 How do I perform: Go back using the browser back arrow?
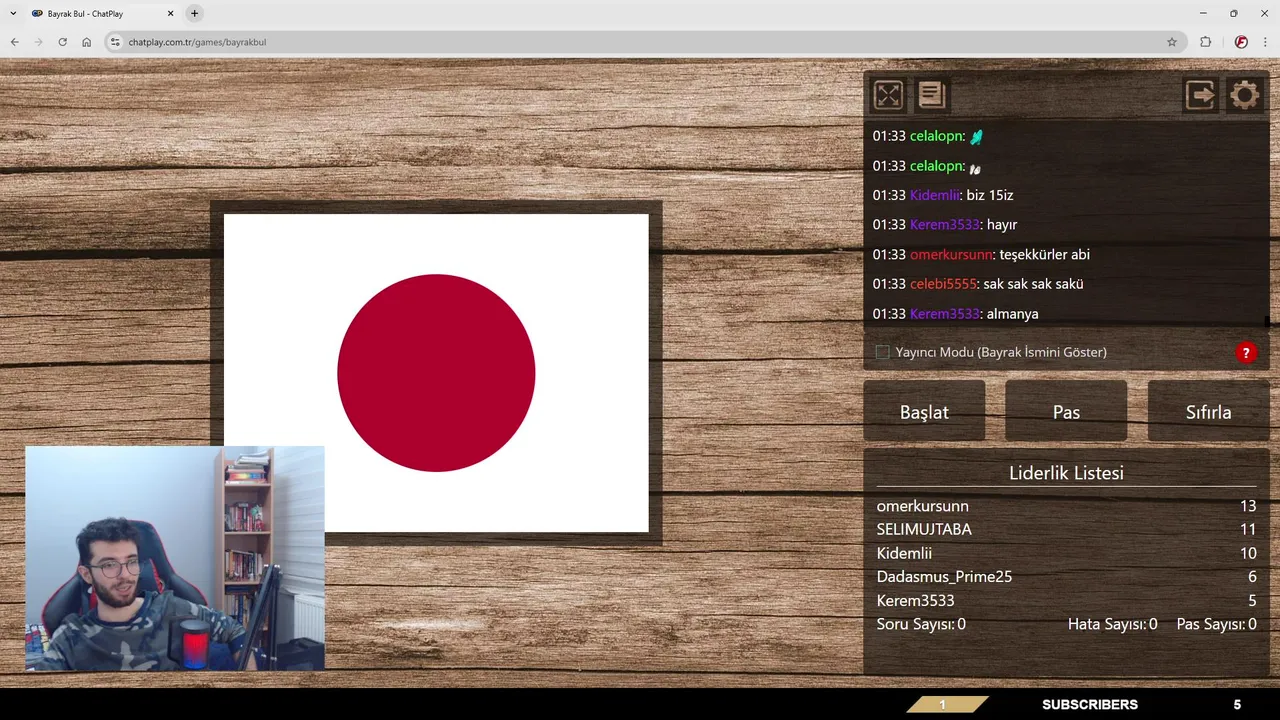14,42
